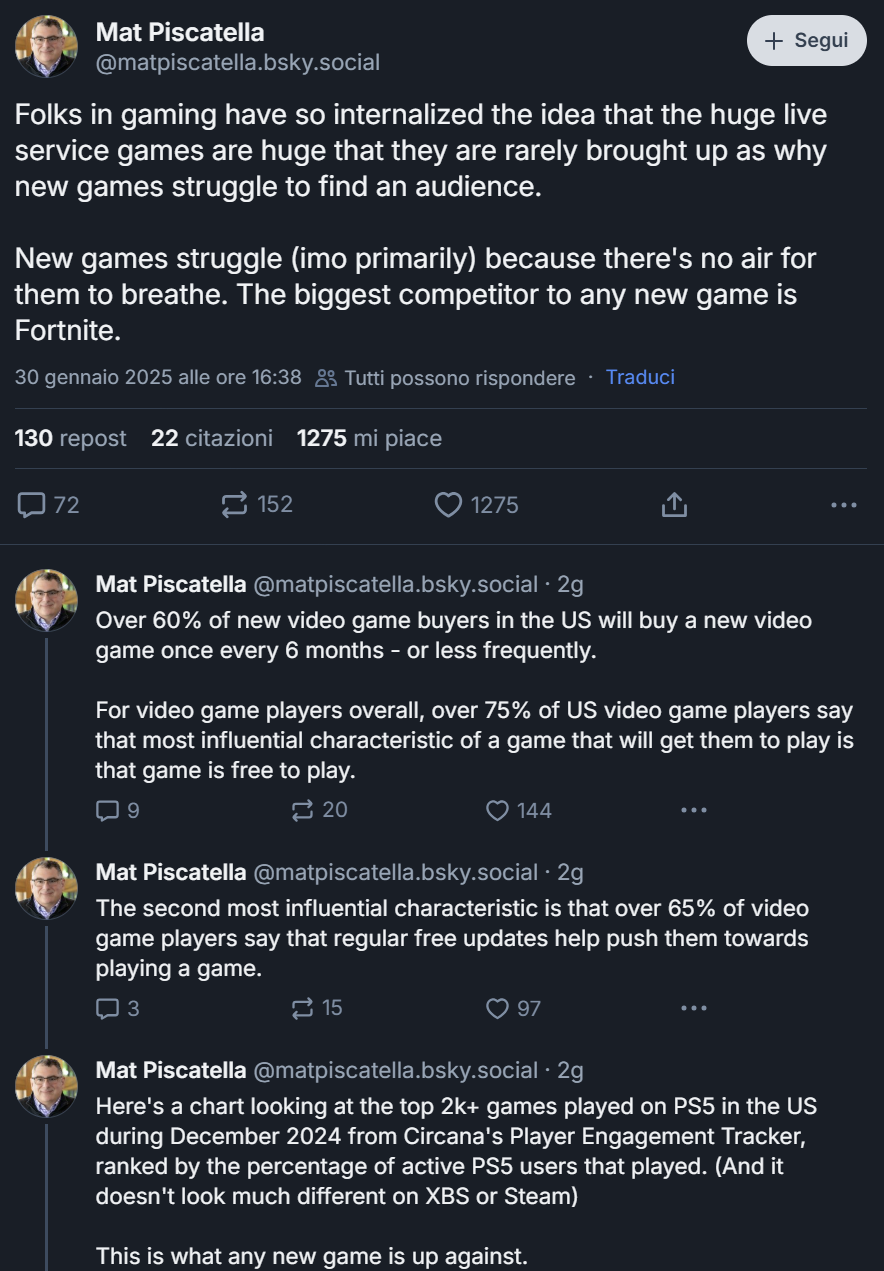Click the Tutti possono rispondere people icon
The height and width of the screenshot is (1271, 884).
(326, 378)
